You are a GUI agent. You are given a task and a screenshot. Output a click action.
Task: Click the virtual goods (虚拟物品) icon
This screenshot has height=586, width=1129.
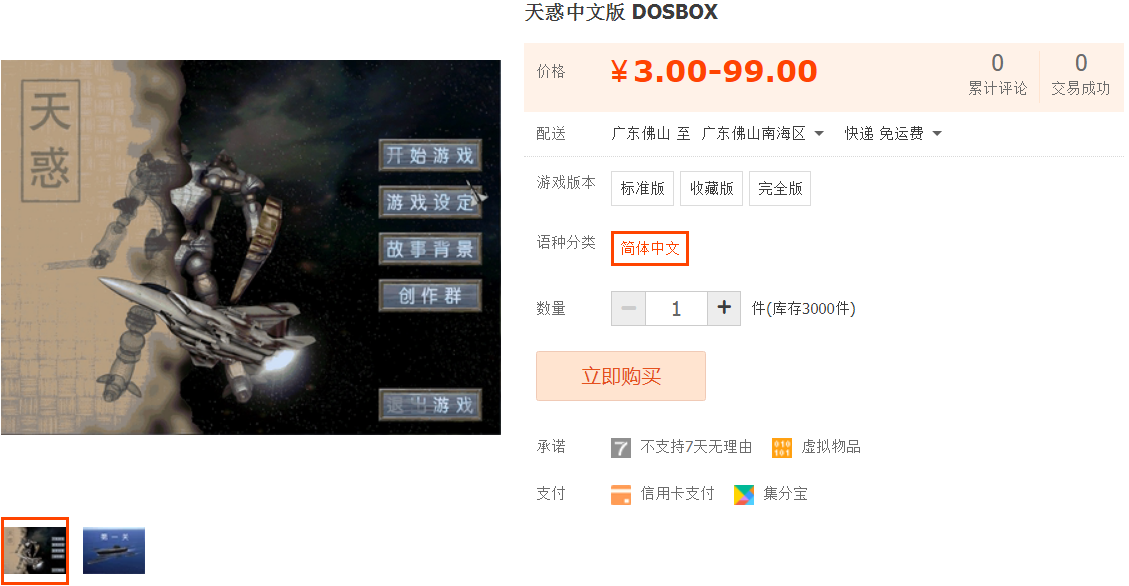[x=782, y=448]
